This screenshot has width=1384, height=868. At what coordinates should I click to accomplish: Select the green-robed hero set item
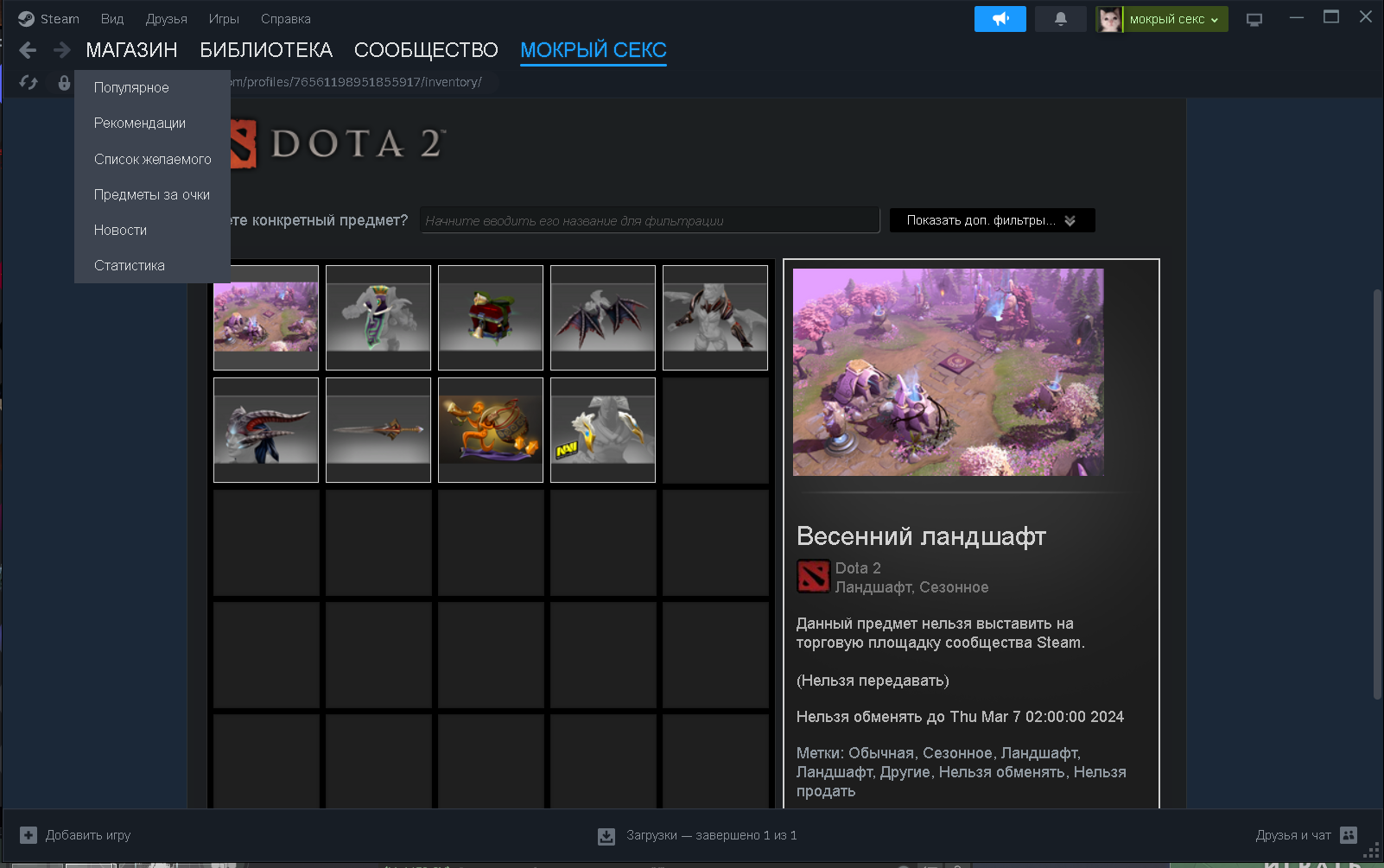click(378, 318)
